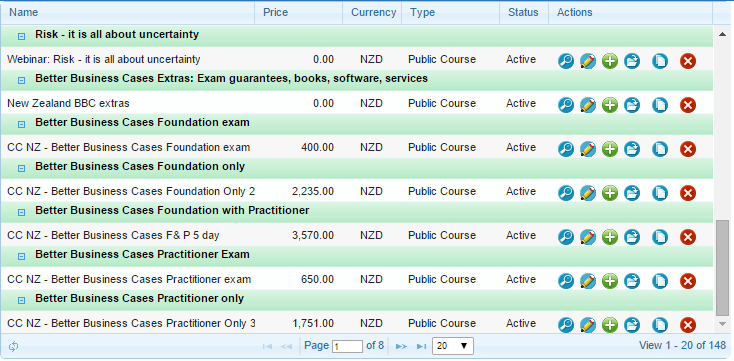Viewport: 734px width, 361px height.
Task: Click green plus on CC NZ Foundation exam row
Action: coord(609,149)
